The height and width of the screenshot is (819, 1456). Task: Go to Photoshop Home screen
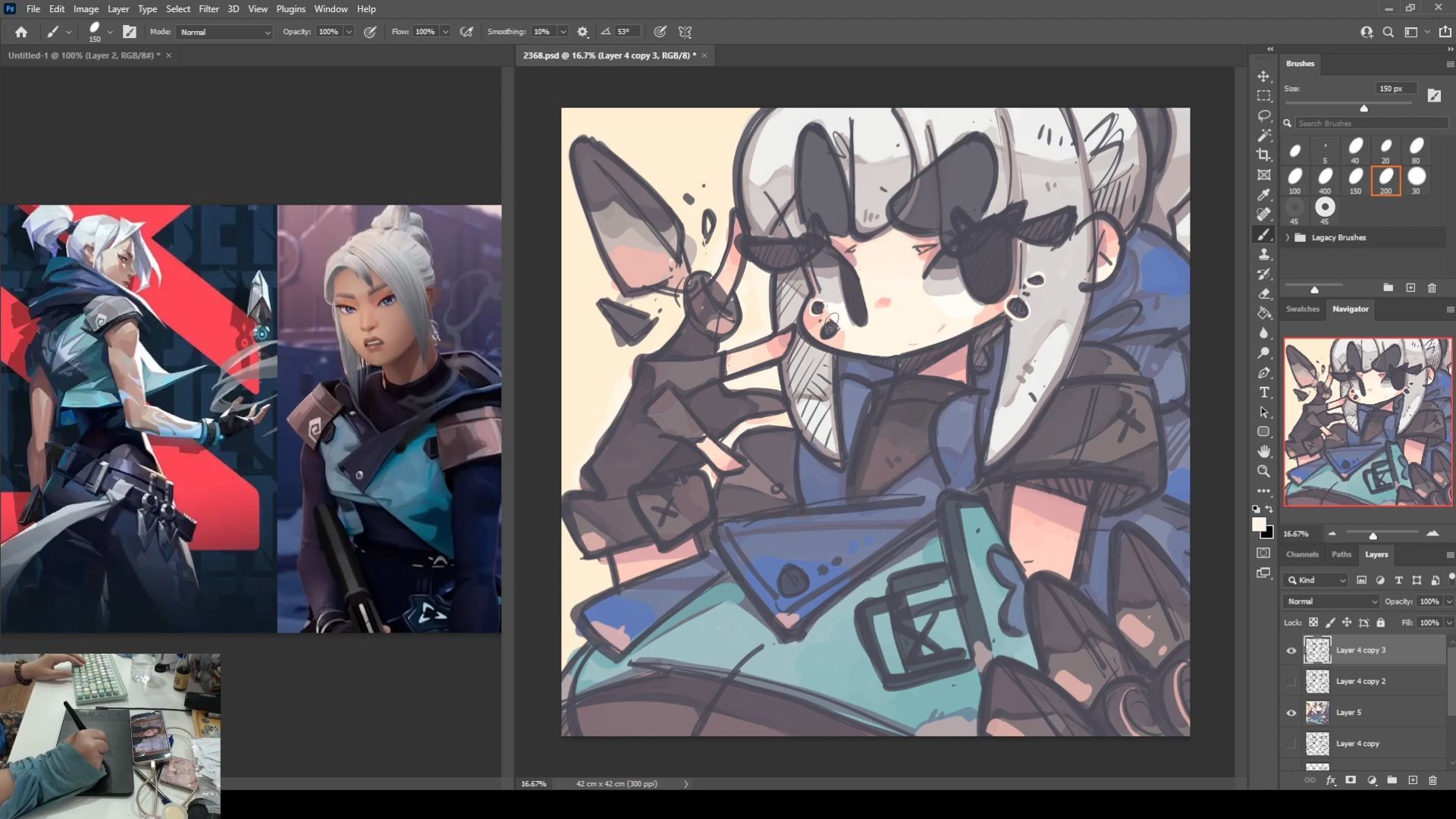(x=21, y=32)
